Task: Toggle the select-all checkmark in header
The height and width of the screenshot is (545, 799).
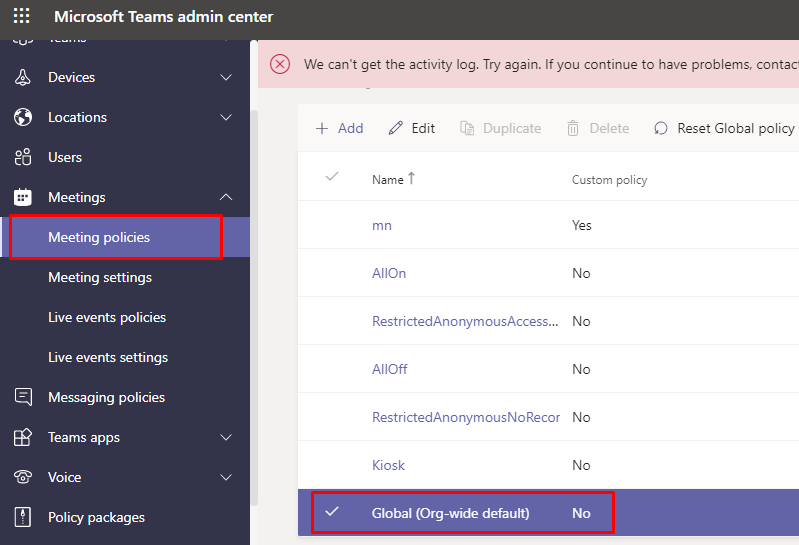Action: (332, 177)
